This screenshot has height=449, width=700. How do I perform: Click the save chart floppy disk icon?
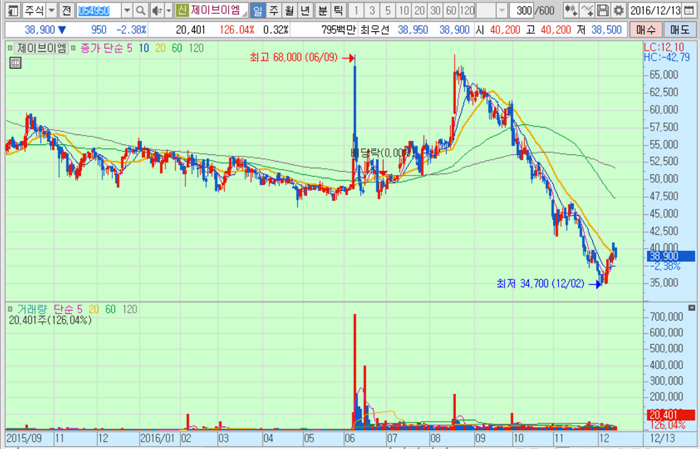coord(603,10)
